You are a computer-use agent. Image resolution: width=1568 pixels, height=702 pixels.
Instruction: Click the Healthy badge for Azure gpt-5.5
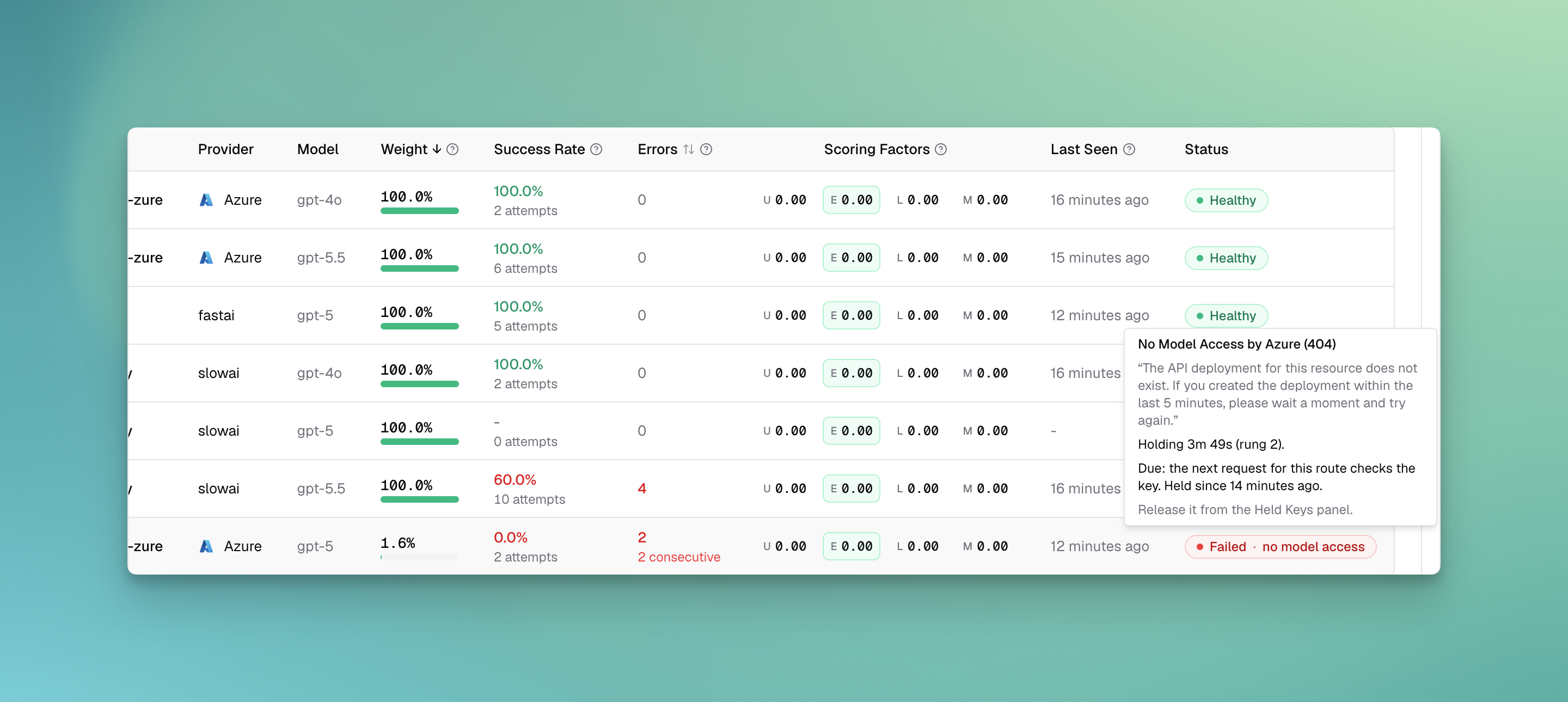click(x=1226, y=258)
